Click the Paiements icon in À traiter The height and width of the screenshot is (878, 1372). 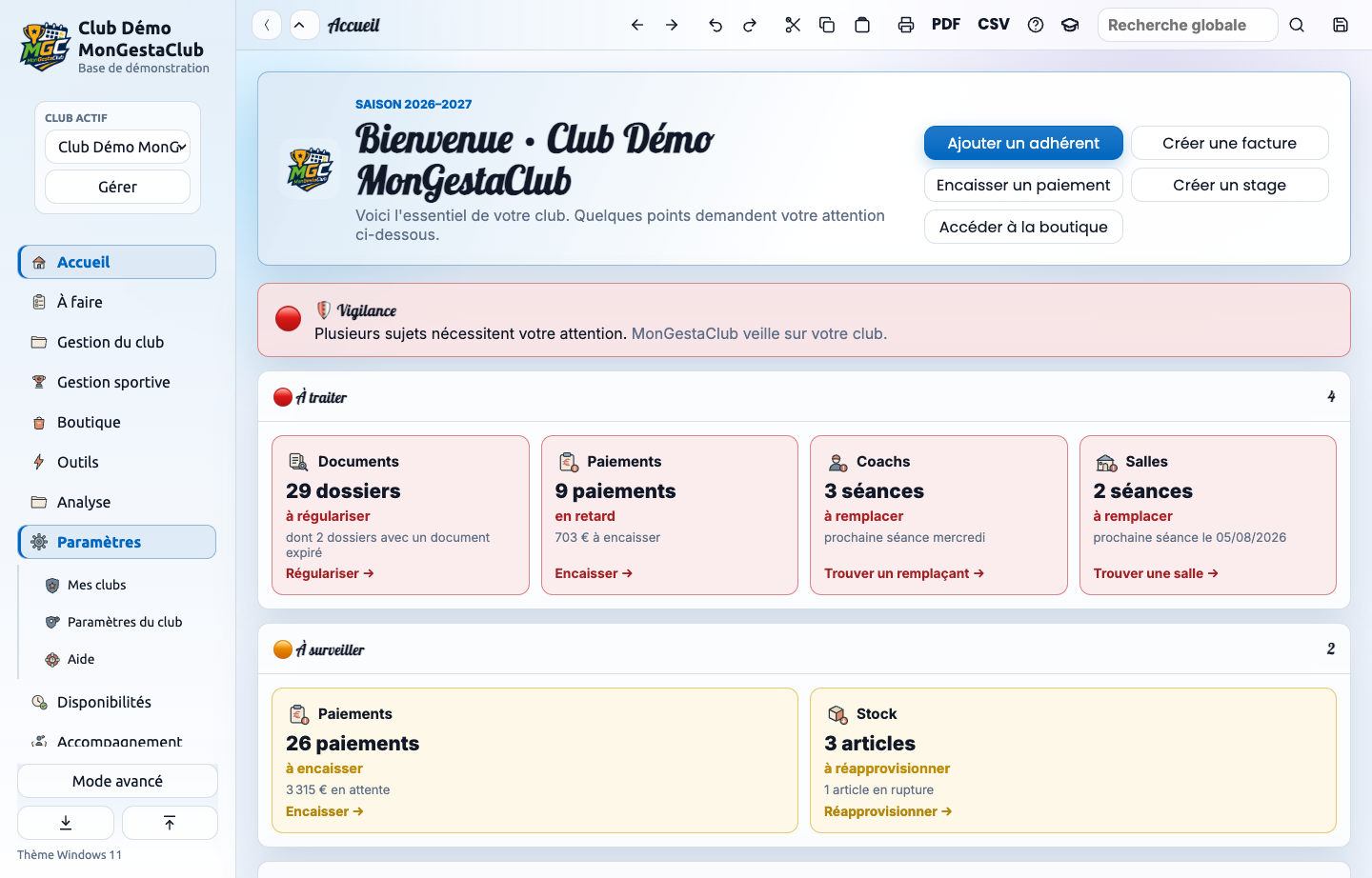pos(568,462)
